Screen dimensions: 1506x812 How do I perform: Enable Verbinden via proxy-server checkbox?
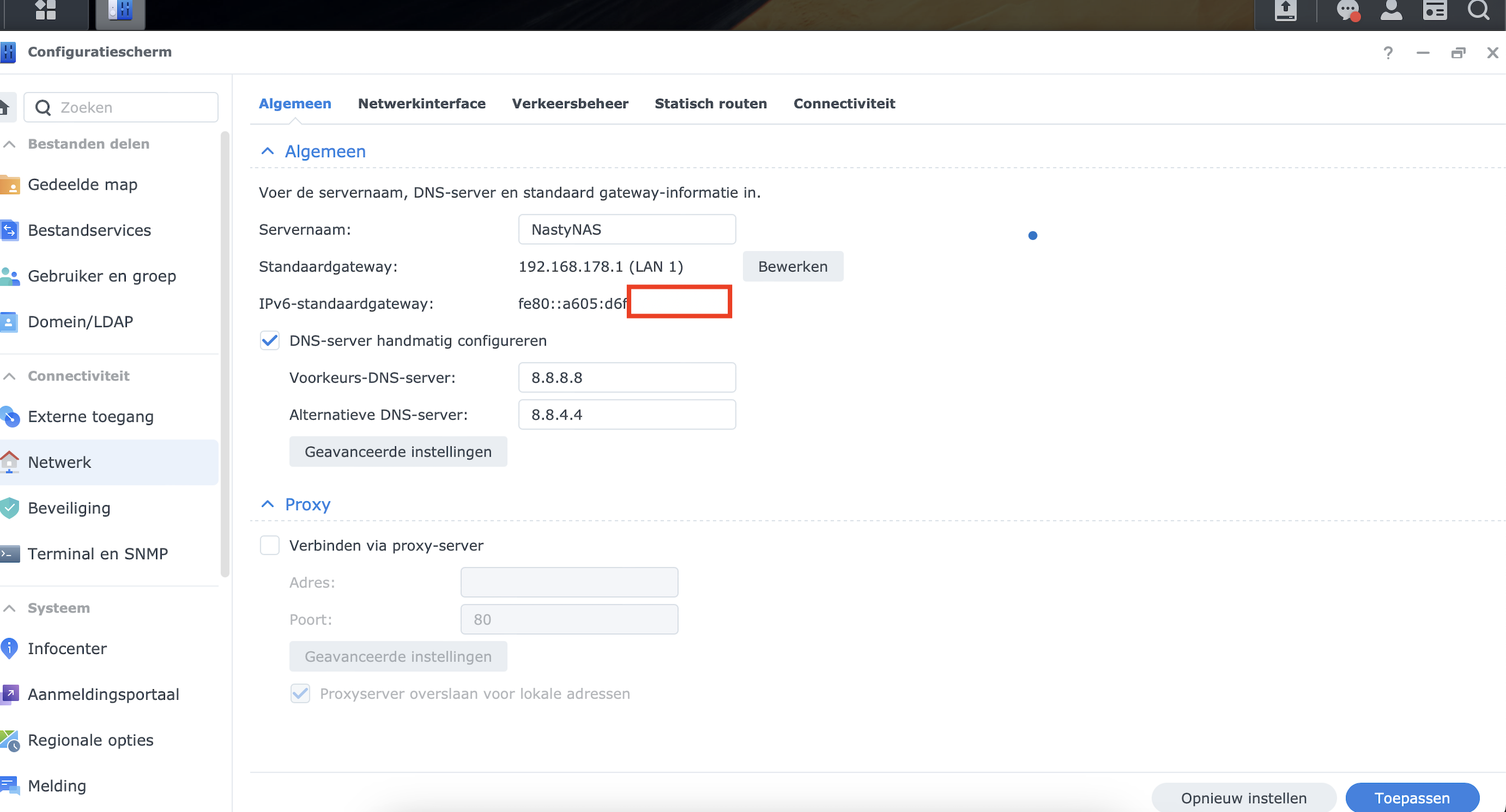[x=269, y=545]
